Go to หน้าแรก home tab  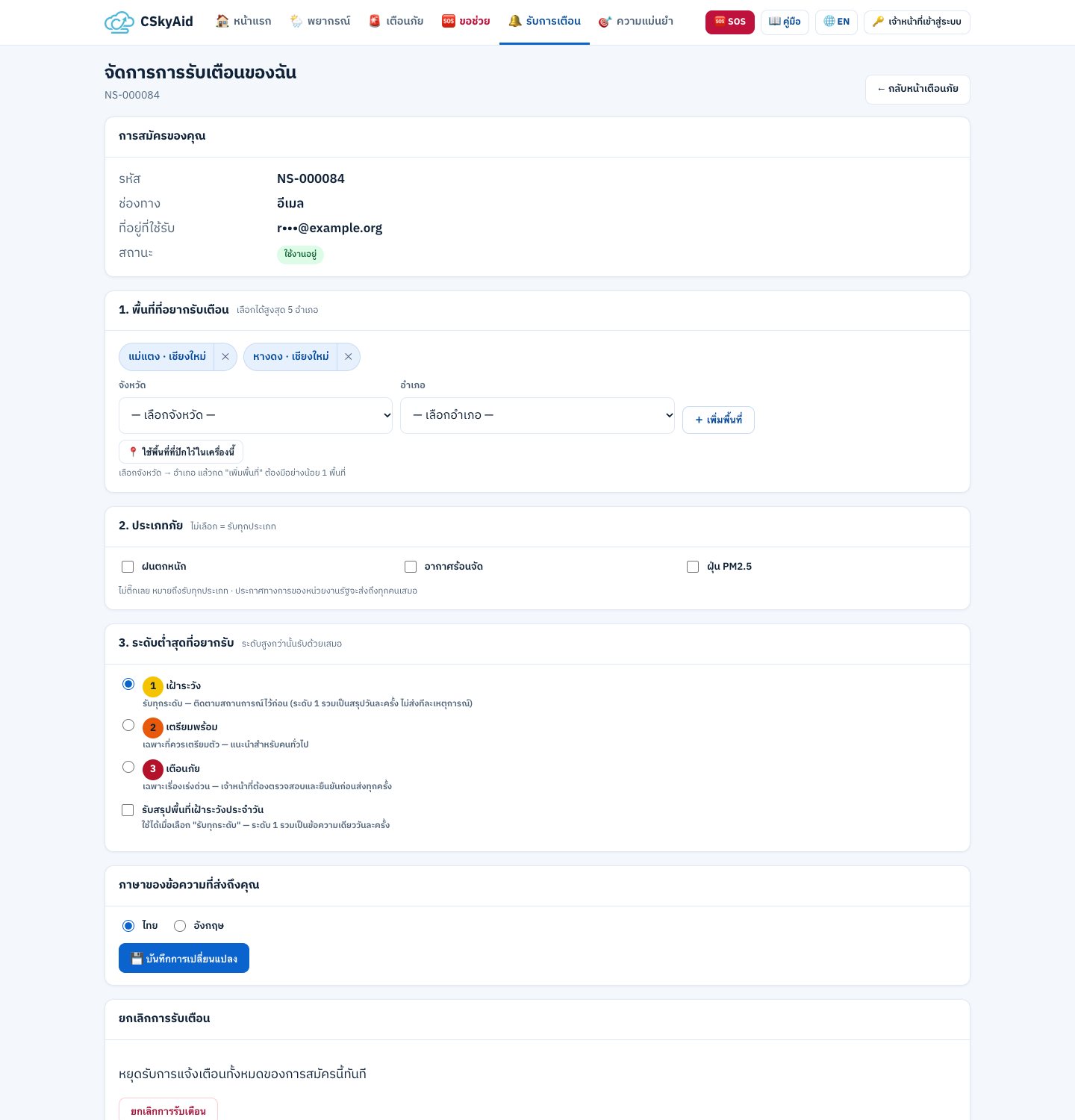(x=243, y=22)
